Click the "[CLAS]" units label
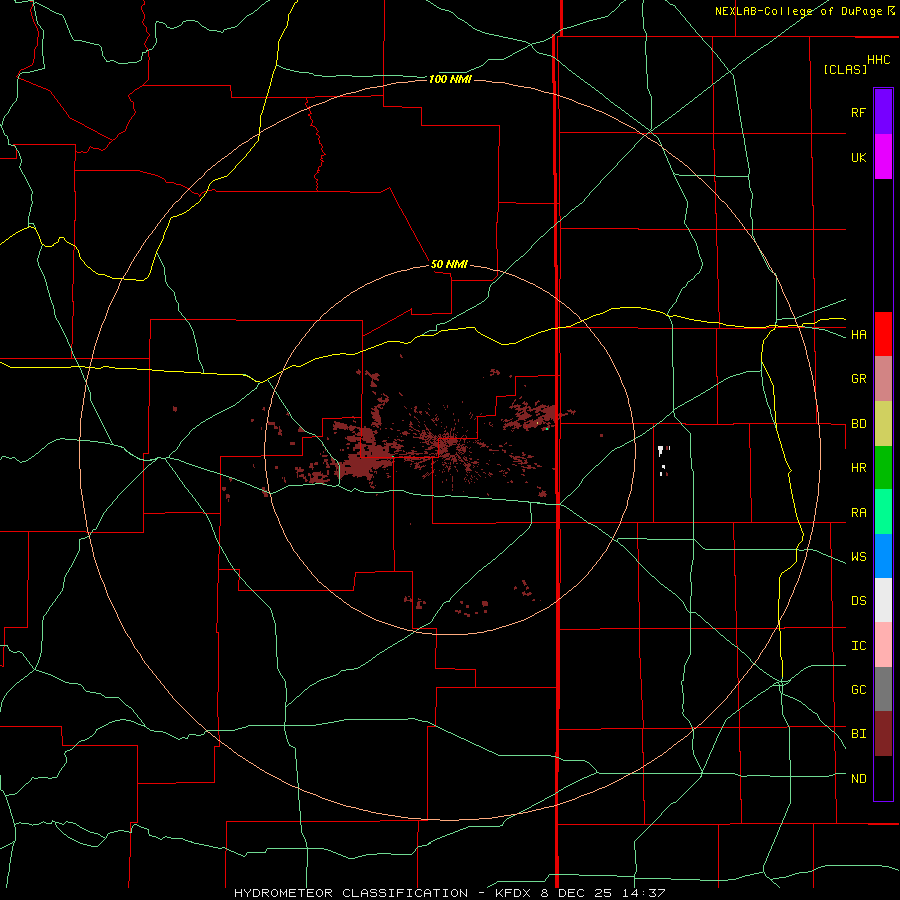The height and width of the screenshot is (900, 900). (845, 69)
